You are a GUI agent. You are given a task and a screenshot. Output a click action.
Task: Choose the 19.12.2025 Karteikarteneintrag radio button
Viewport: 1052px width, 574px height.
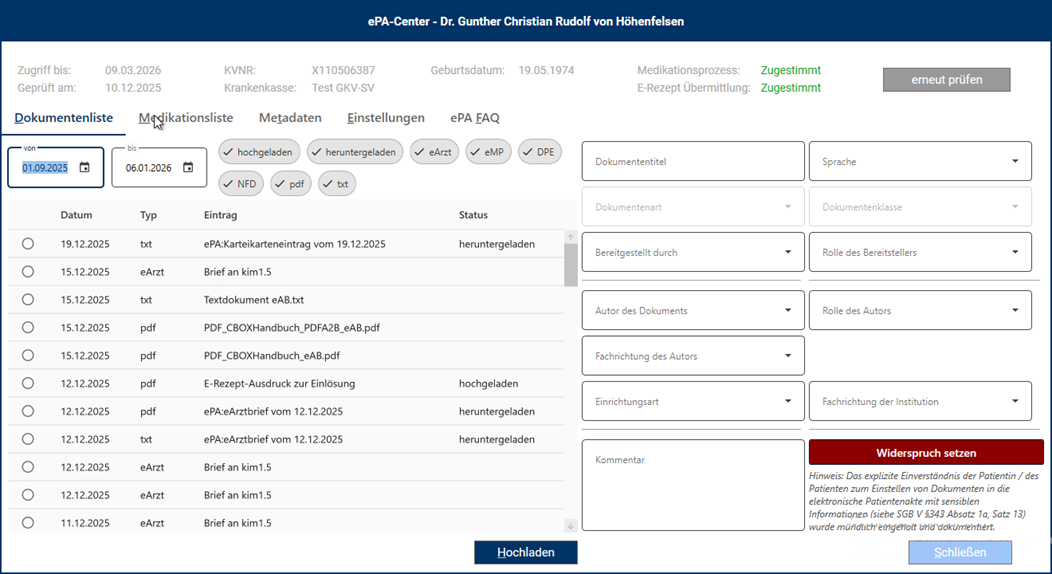28,244
